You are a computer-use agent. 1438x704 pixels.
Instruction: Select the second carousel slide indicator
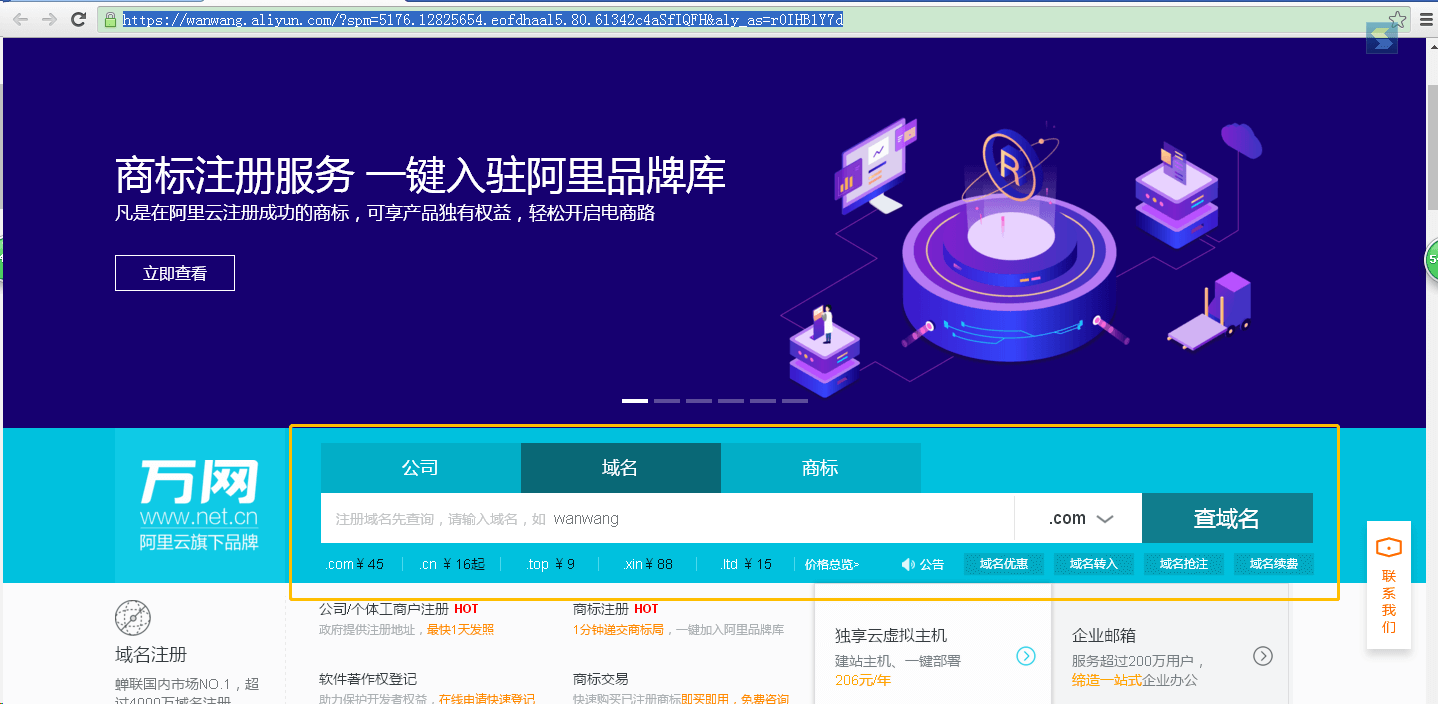tap(667, 401)
